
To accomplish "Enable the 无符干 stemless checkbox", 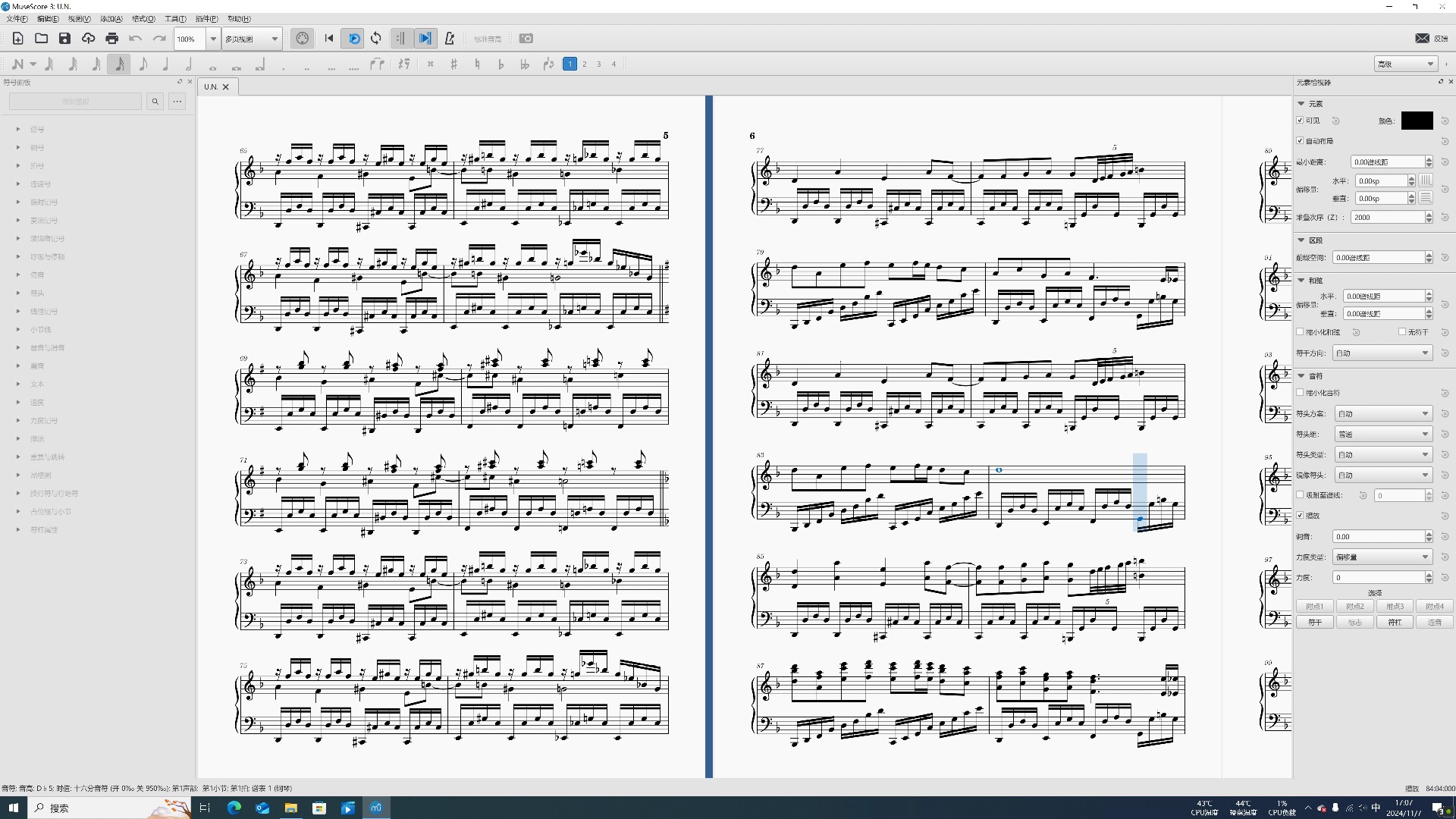I will (x=1402, y=332).
